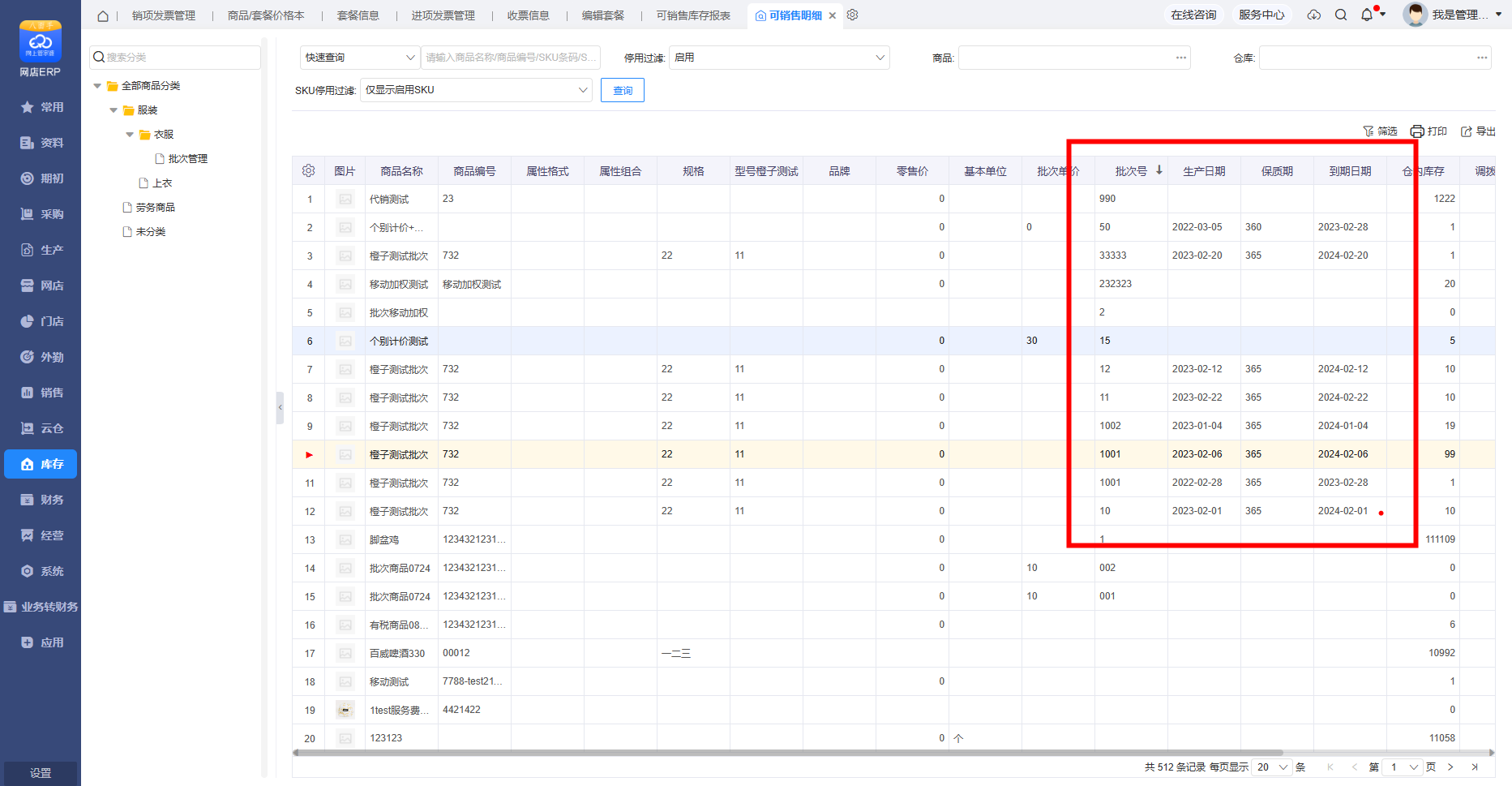The image size is (1512, 786).
Task: Open 在线咨询
Action: click(x=1193, y=15)
